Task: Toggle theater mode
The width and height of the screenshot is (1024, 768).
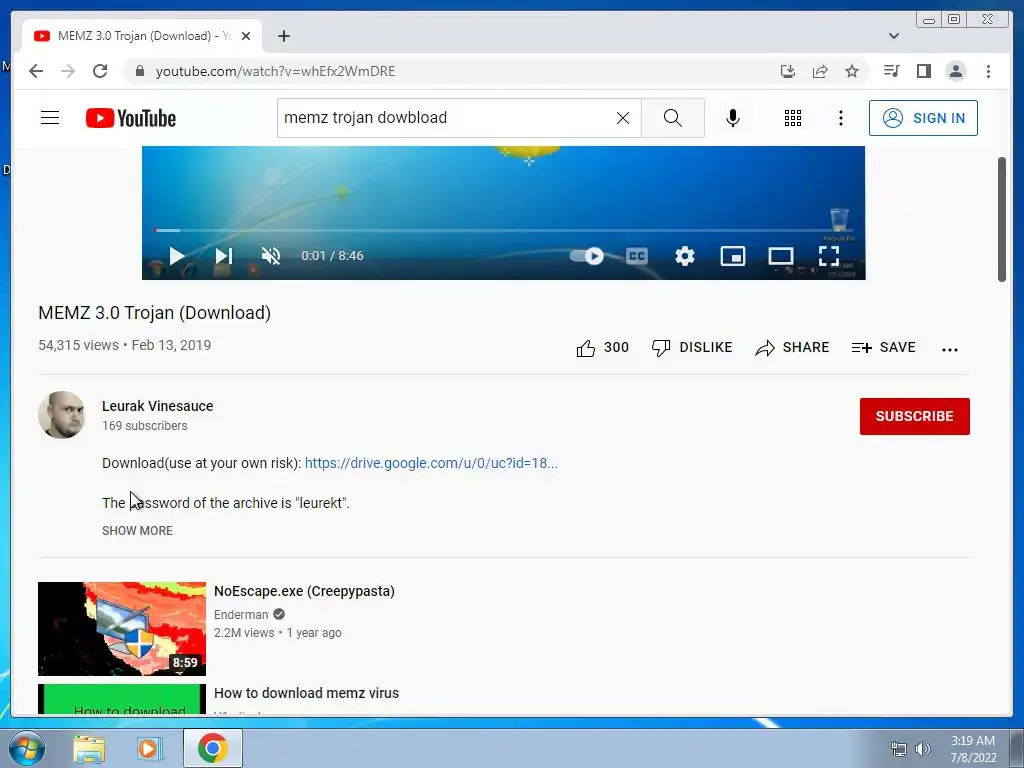Action: click(781, 256)
